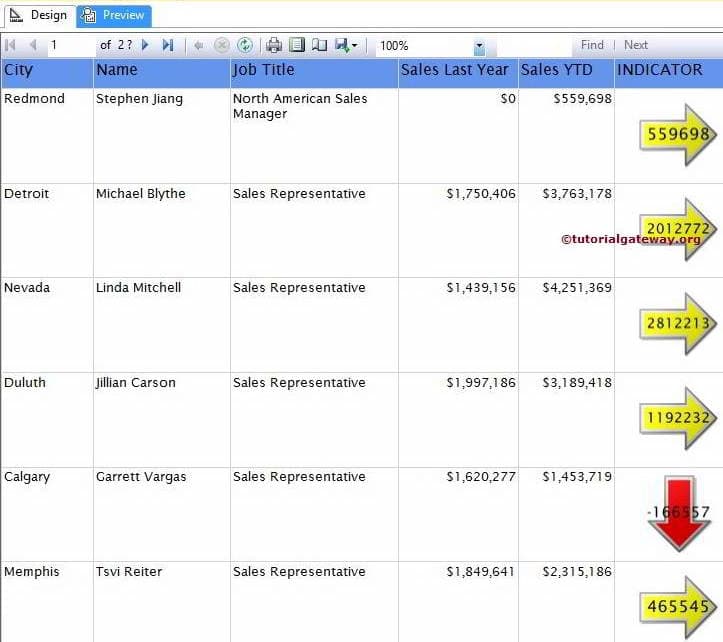723x642 pixels.
Task: Go to the previous report page
Action: coord(33,45)
